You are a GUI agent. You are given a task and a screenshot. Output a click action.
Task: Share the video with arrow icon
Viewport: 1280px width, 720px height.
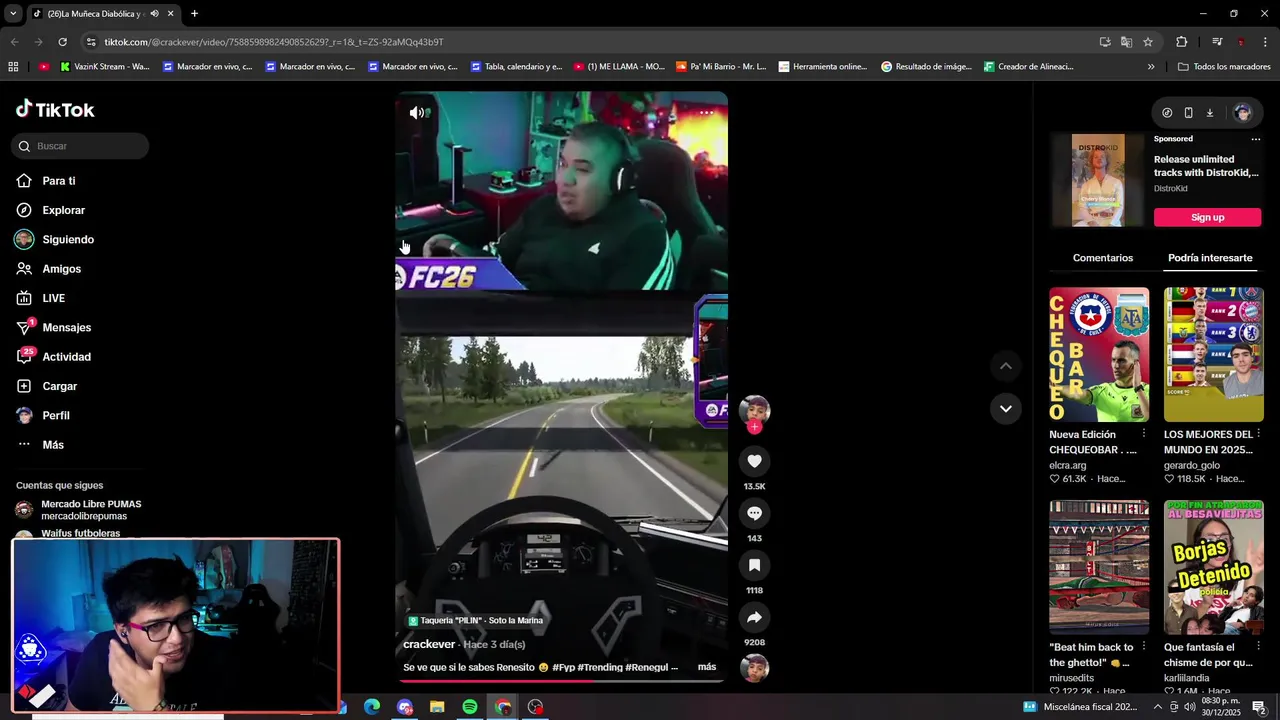pos(754,617)
